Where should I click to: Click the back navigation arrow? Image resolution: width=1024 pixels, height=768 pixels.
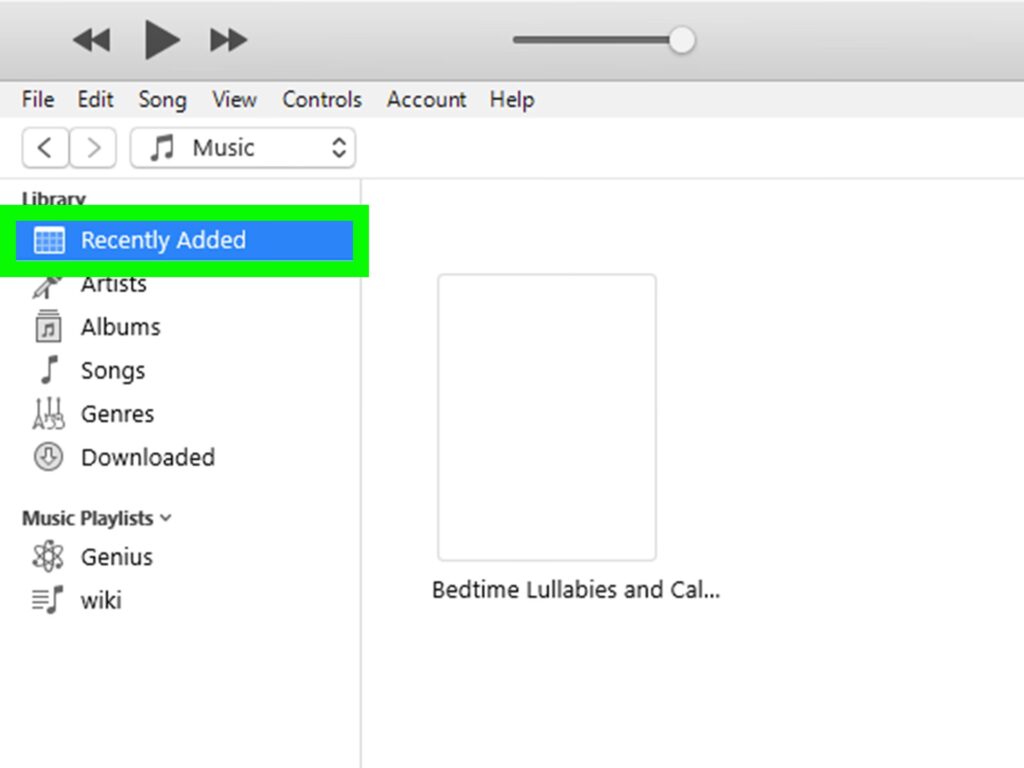[45, 148]
